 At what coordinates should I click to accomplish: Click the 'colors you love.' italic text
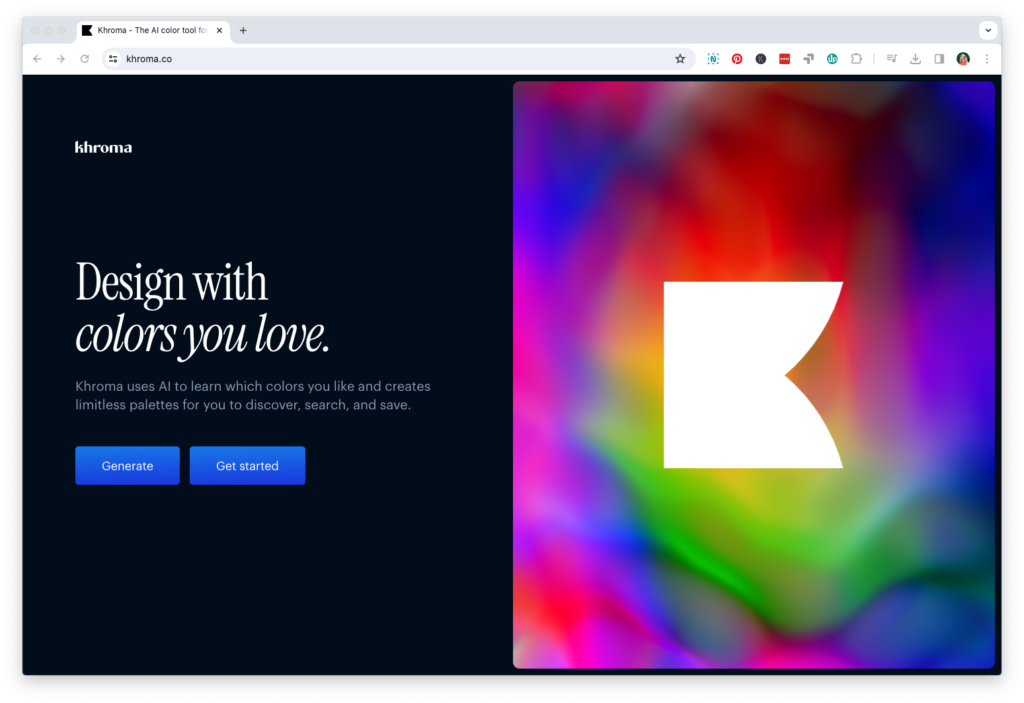pos(202,335)
